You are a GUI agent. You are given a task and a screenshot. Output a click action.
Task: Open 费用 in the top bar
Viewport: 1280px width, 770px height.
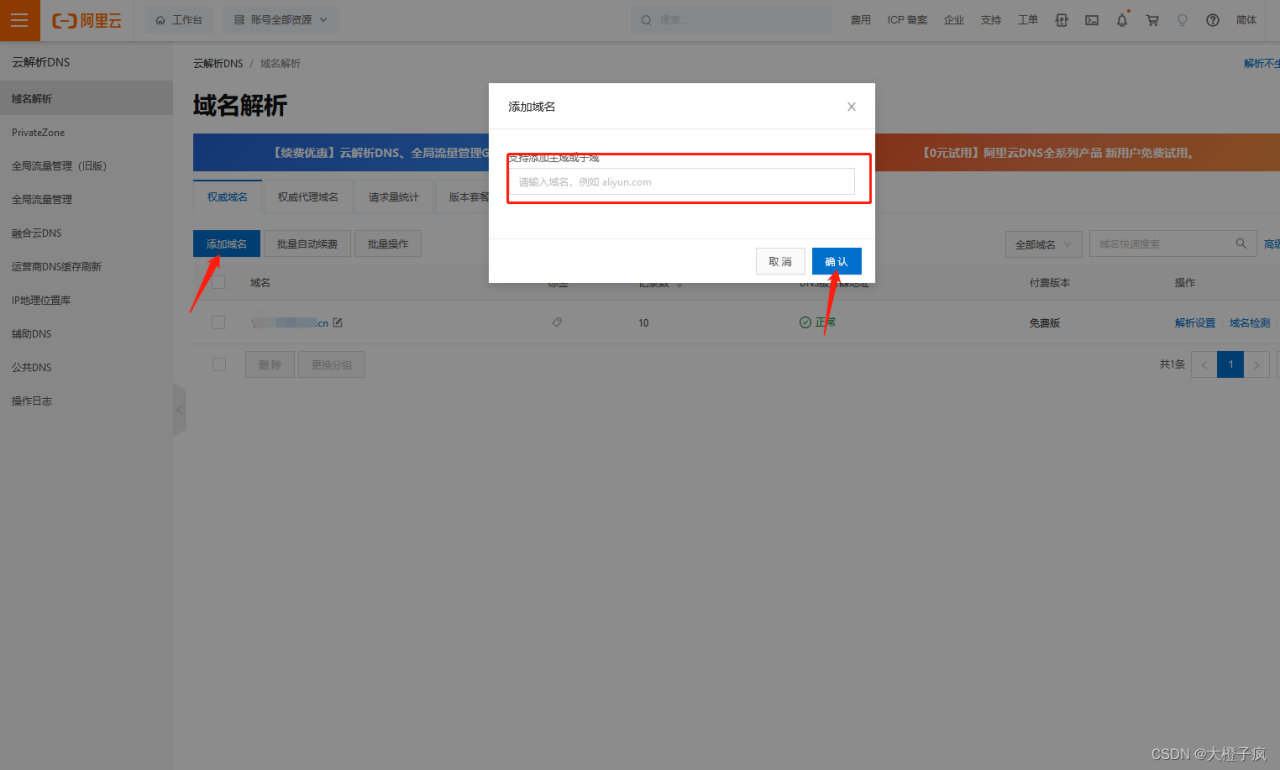861,20
